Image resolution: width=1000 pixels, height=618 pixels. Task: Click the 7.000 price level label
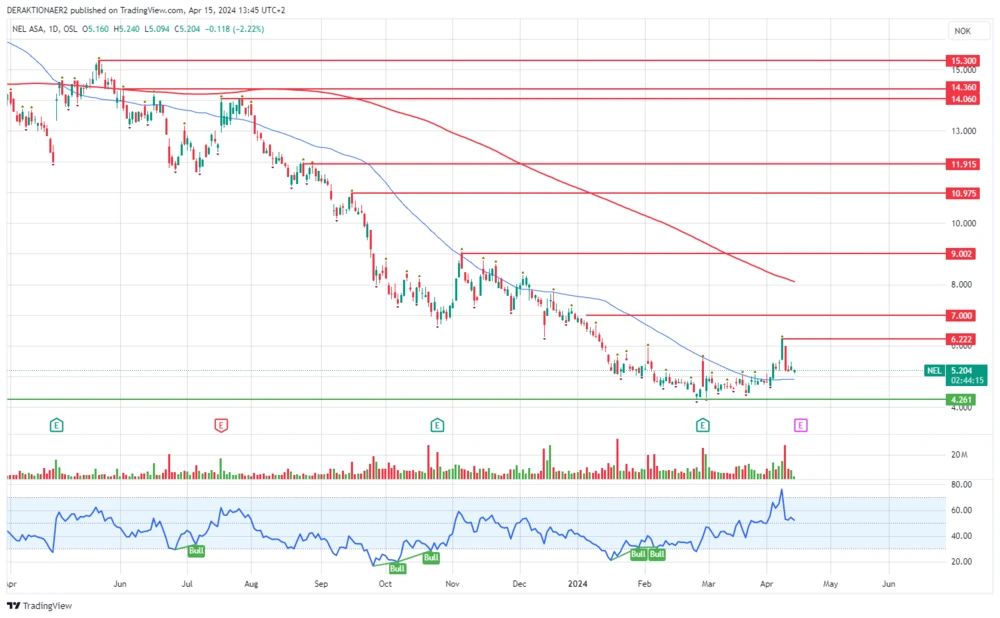click(962, 316)
